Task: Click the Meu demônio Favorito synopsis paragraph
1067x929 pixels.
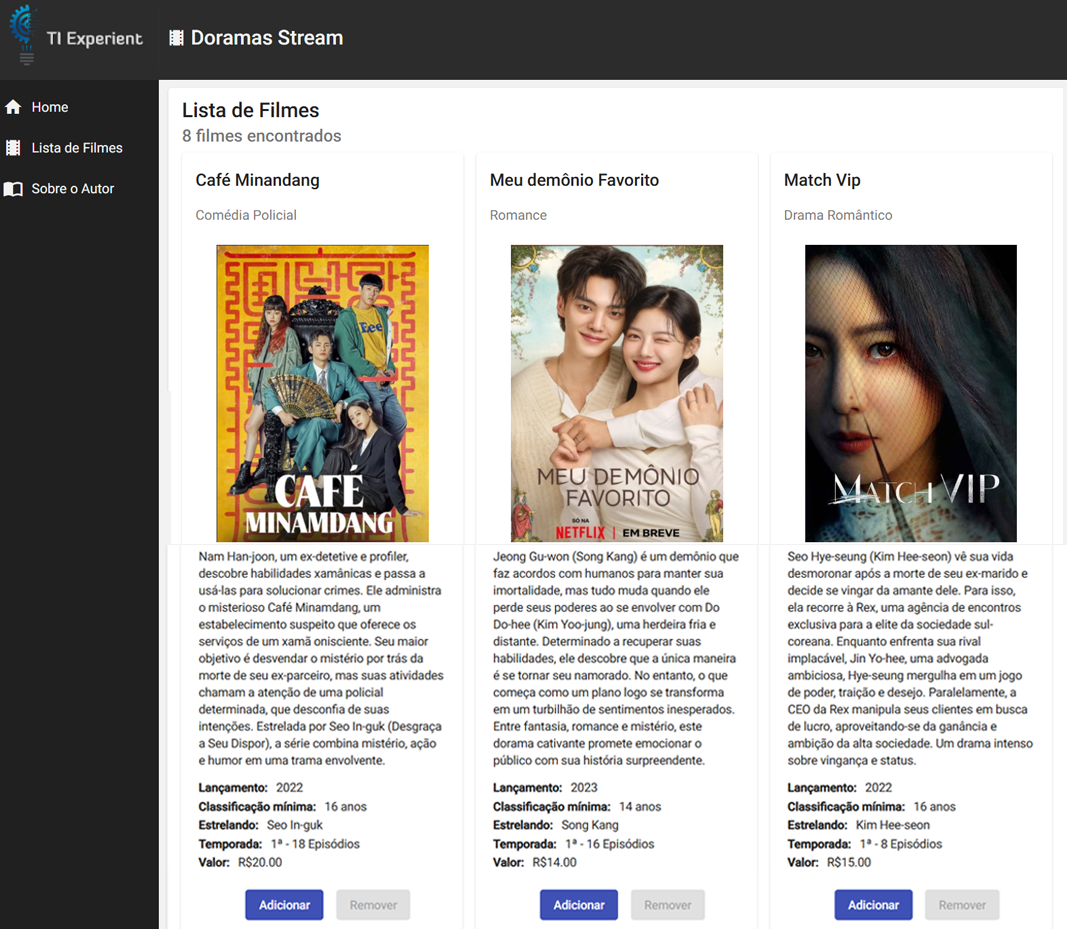Action: point(616,658)
